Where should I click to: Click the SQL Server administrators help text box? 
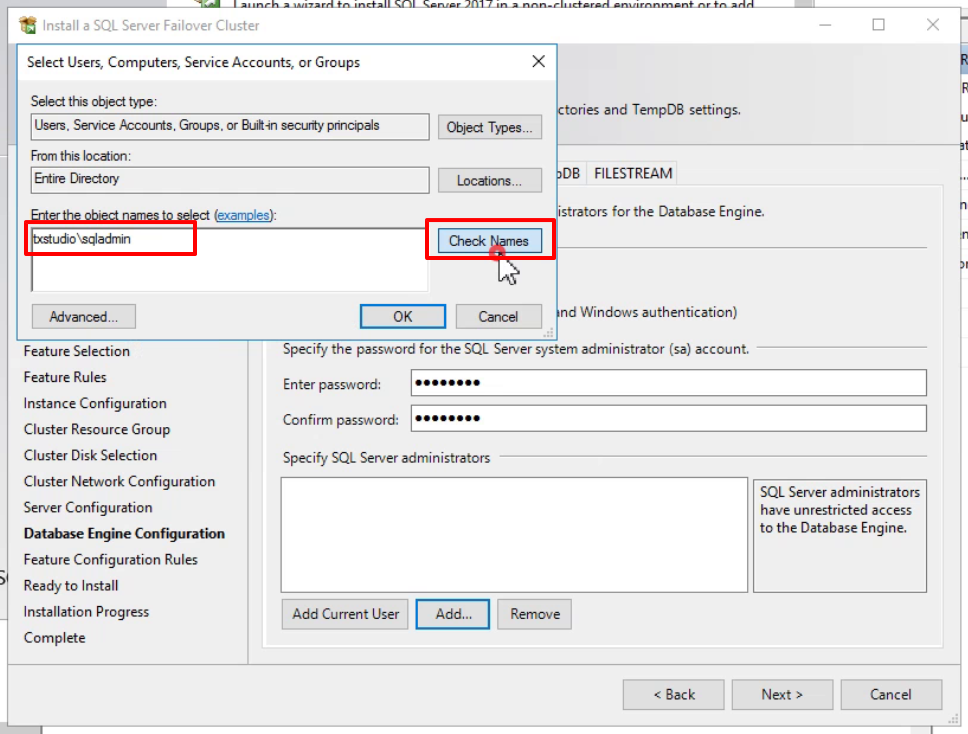click(840, 536)
